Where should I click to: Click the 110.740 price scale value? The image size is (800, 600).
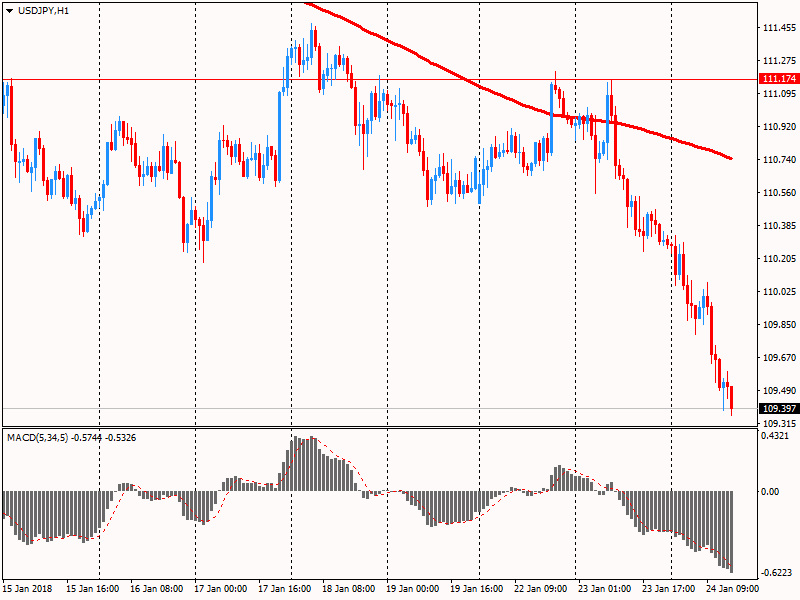[779, 160]
